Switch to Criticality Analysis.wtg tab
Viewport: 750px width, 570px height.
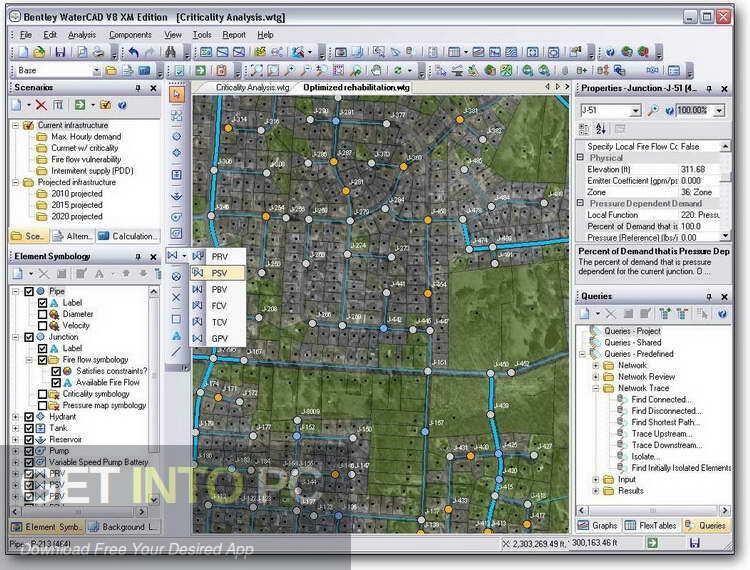click(x=252, y=88)
